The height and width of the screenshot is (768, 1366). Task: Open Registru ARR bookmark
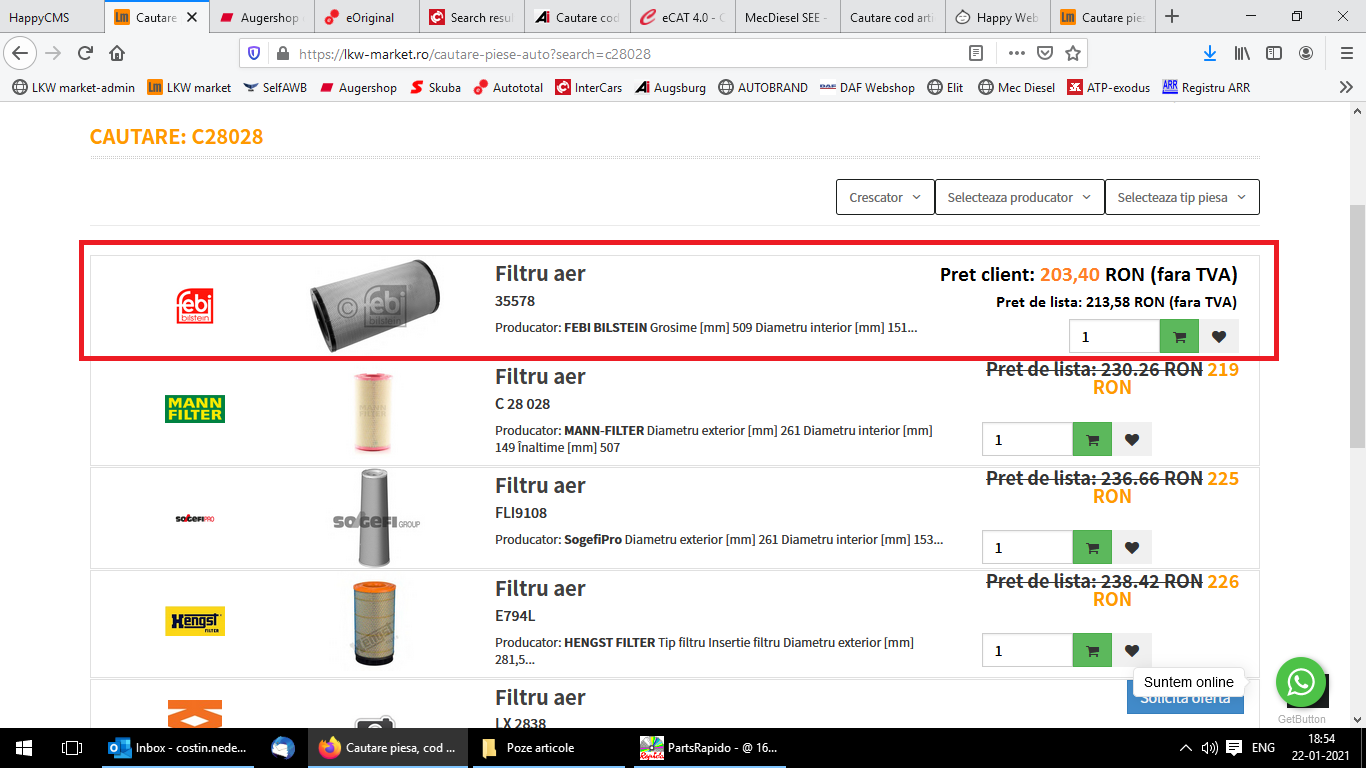click(1206, 87)
